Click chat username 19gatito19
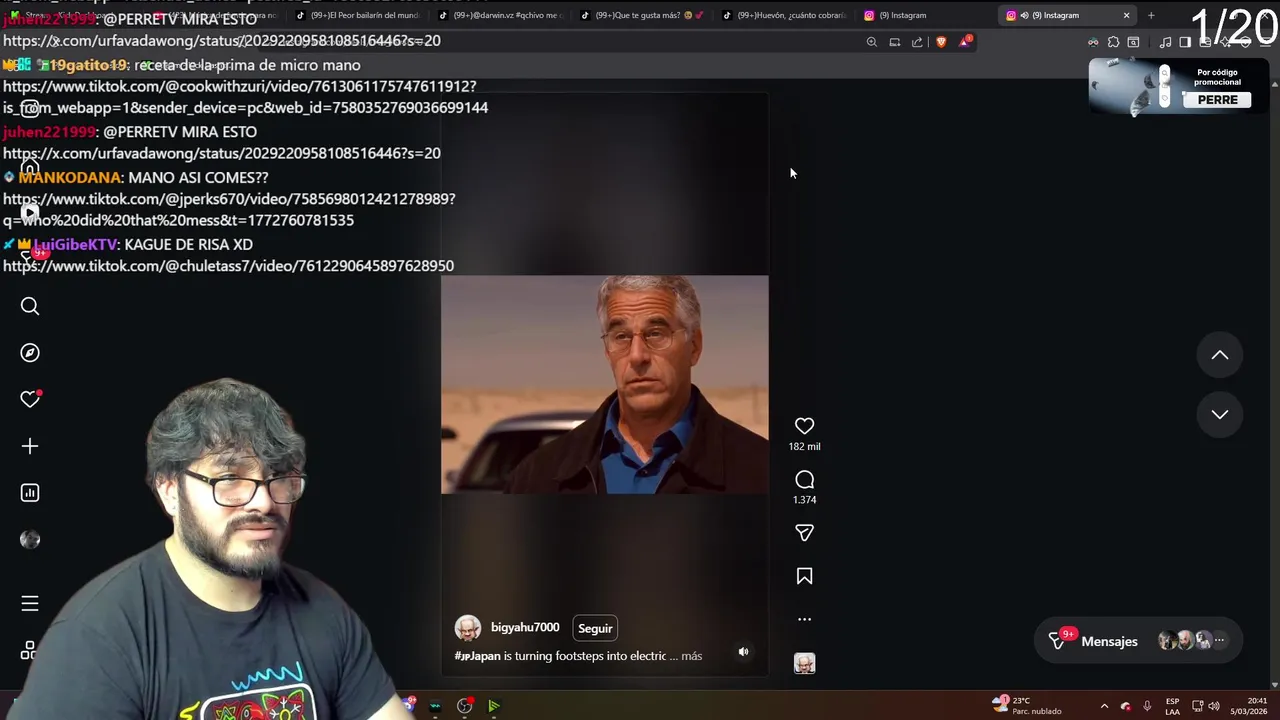Image resolution: width=1280 pixels, height=720 pixels. point(88,65)
